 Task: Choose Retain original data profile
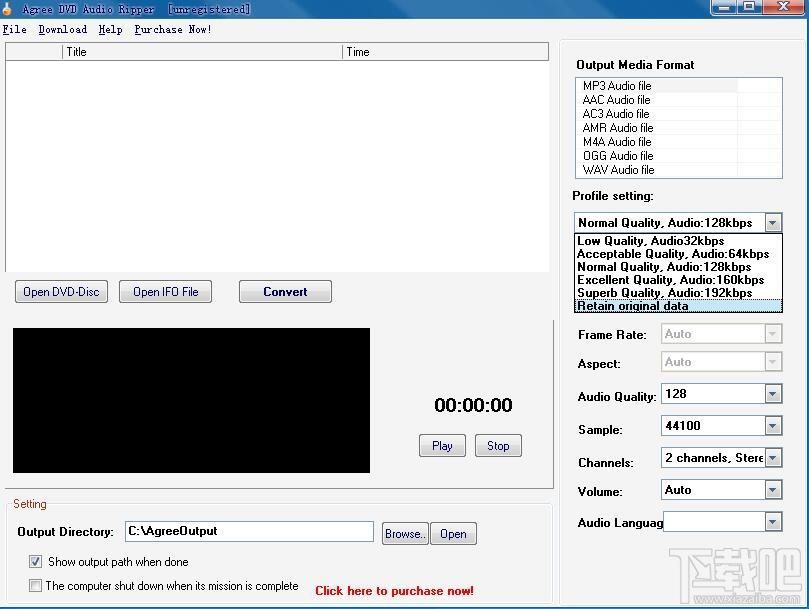coord(678,306)
